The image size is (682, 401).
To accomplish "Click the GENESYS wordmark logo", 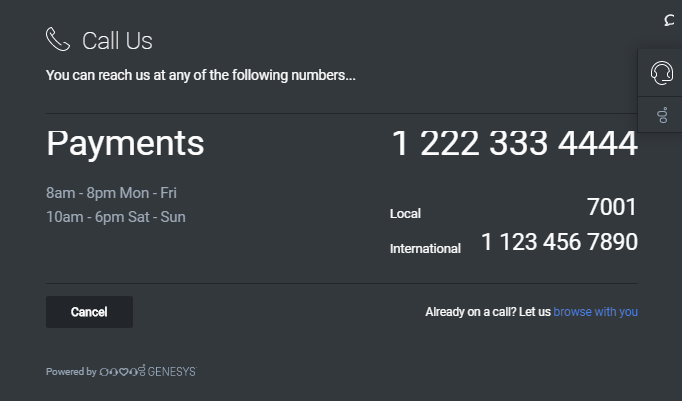I will pos(172,371).
